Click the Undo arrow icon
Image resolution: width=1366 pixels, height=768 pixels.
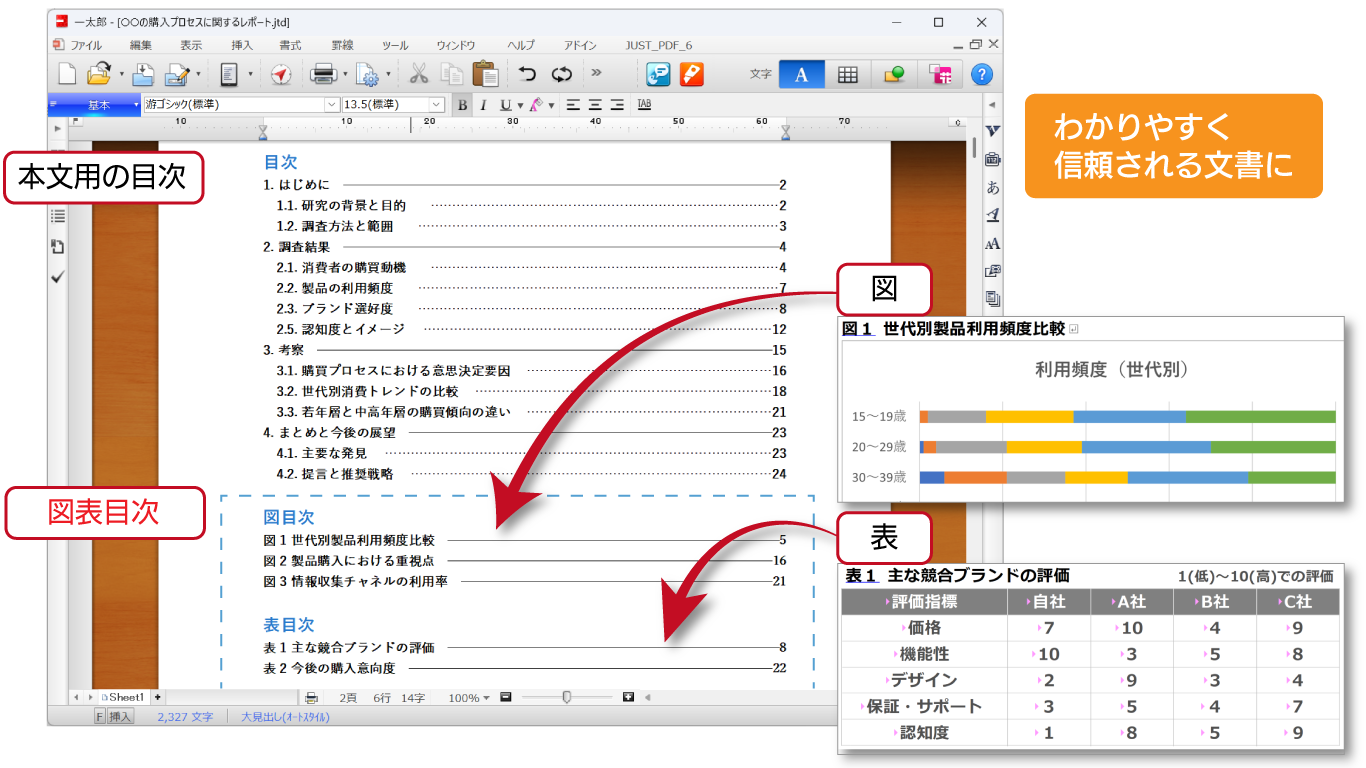point(527,74)
